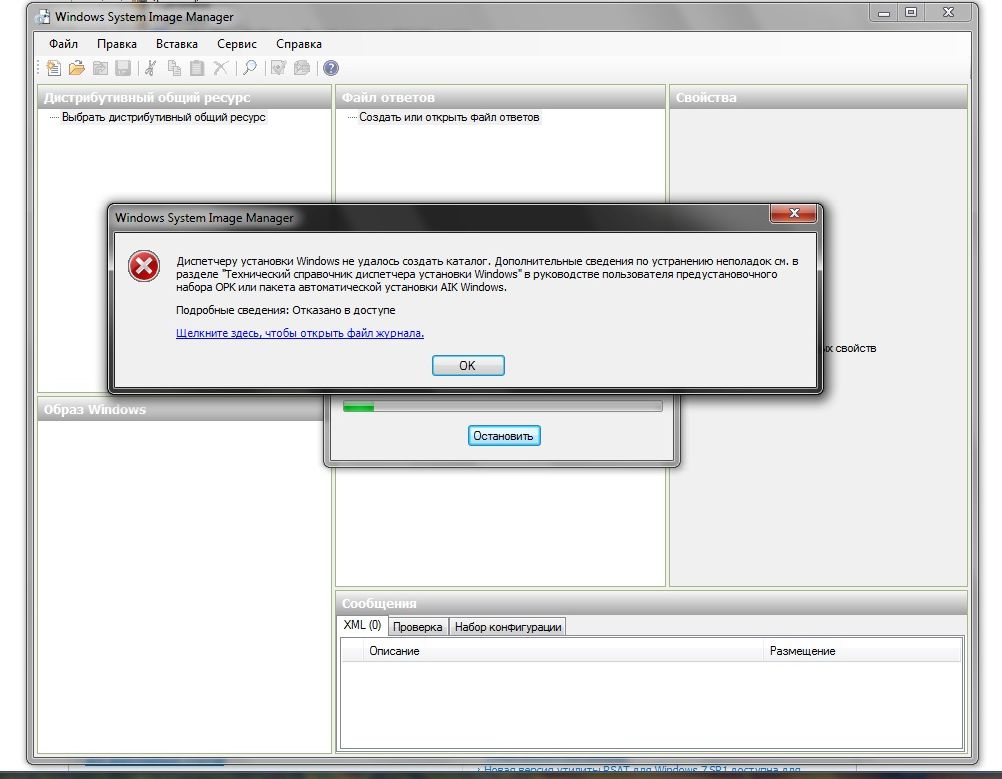
Task: Open the Сервис menu
Action: tap(237, 44)
